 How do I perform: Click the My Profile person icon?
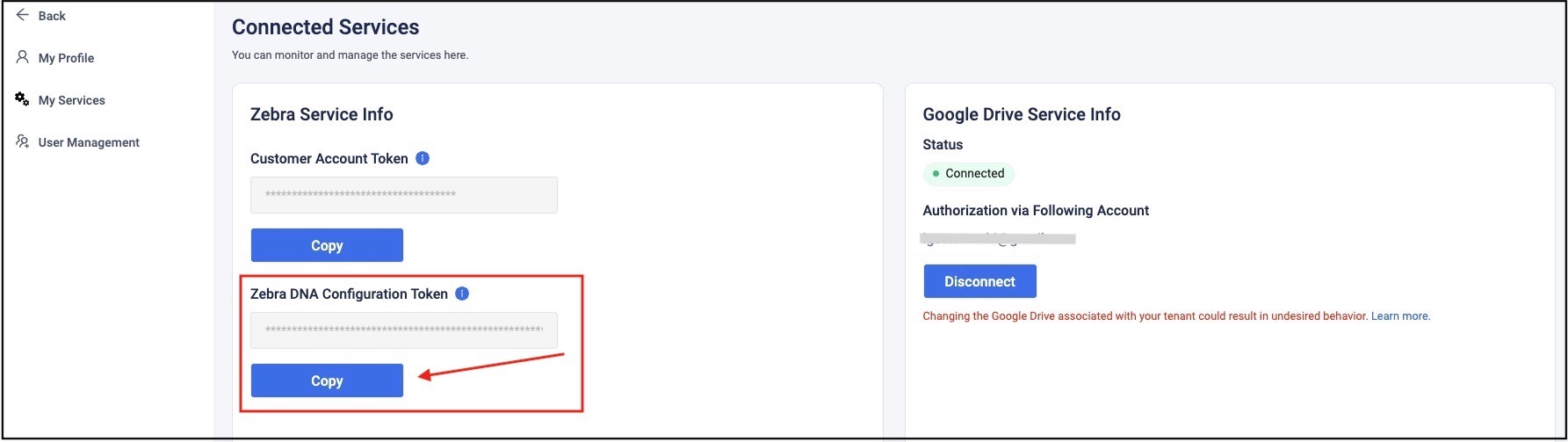click(x=23, y=57)
